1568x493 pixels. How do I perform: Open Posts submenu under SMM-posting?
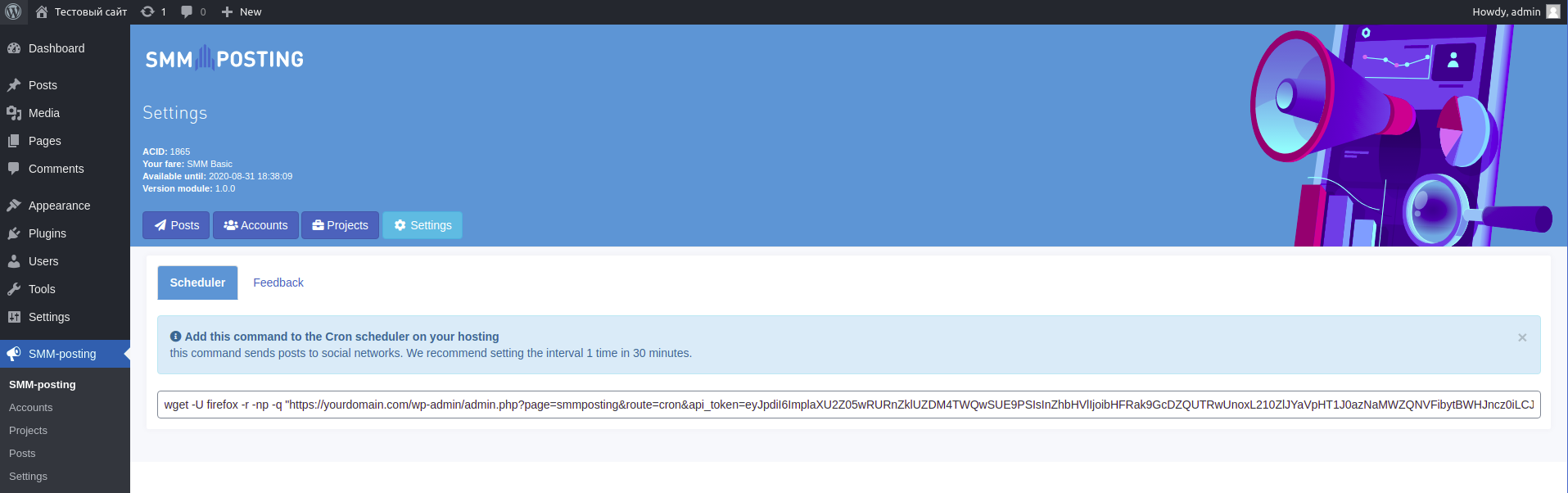[x=22, y=453]
